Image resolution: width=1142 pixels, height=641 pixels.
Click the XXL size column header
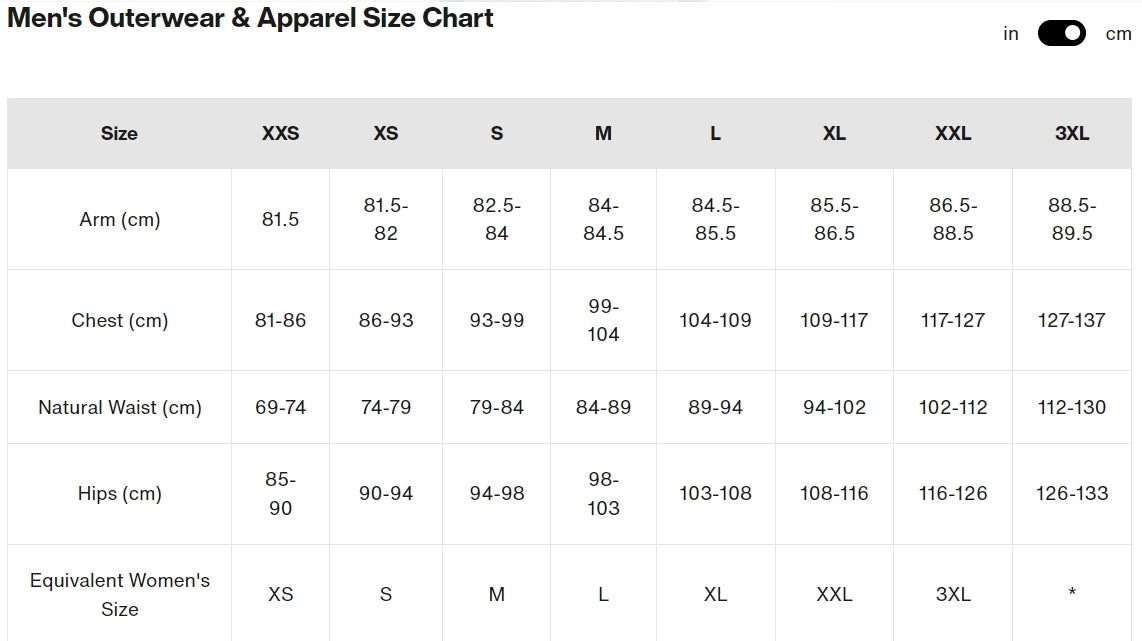(x=953, y=133)
